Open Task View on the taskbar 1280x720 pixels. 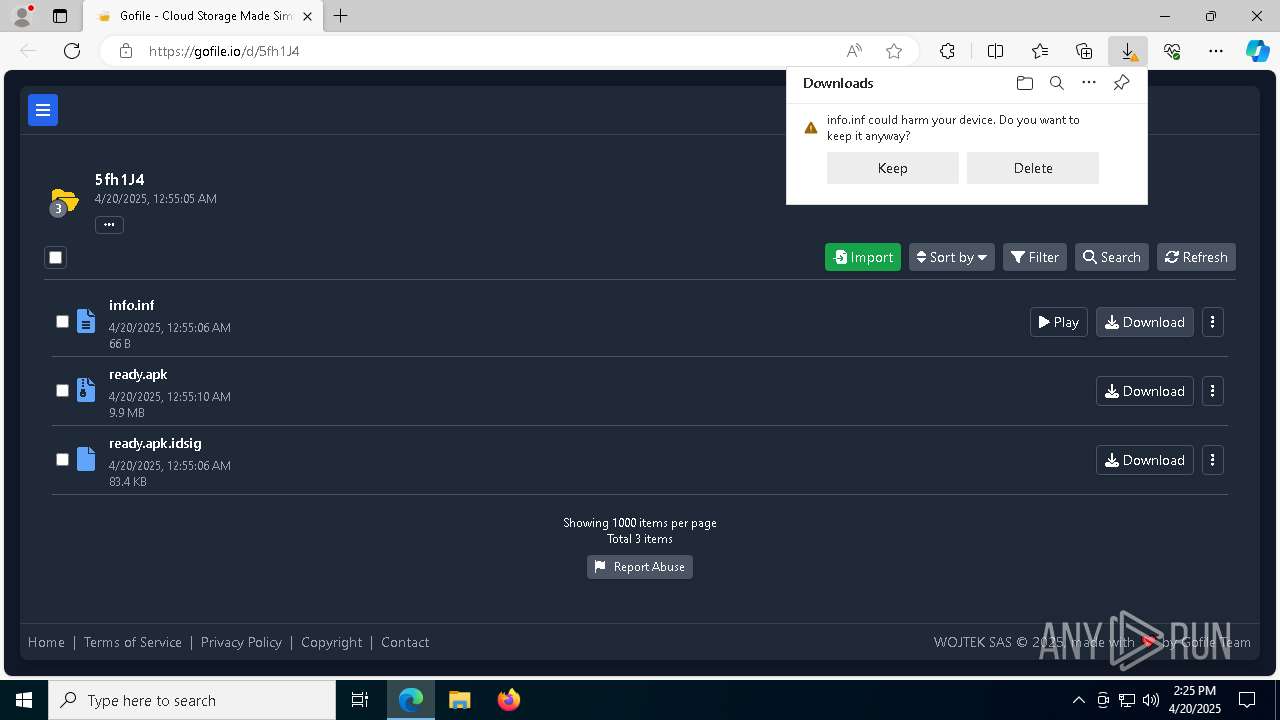(x=361, y=700)
